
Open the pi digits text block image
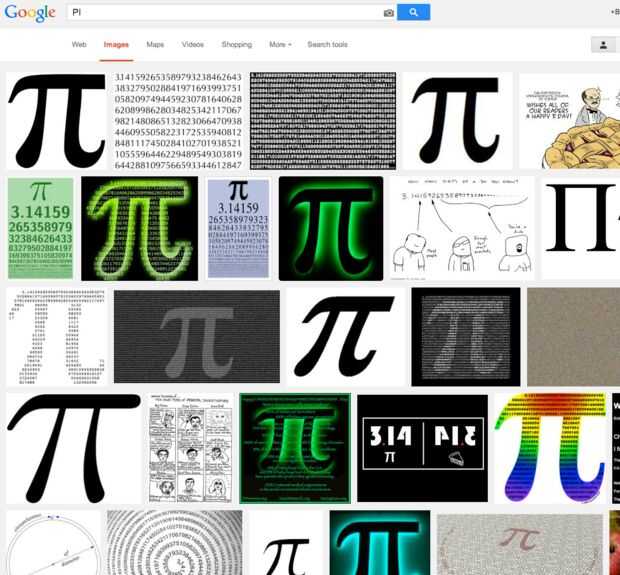point(178,121)
